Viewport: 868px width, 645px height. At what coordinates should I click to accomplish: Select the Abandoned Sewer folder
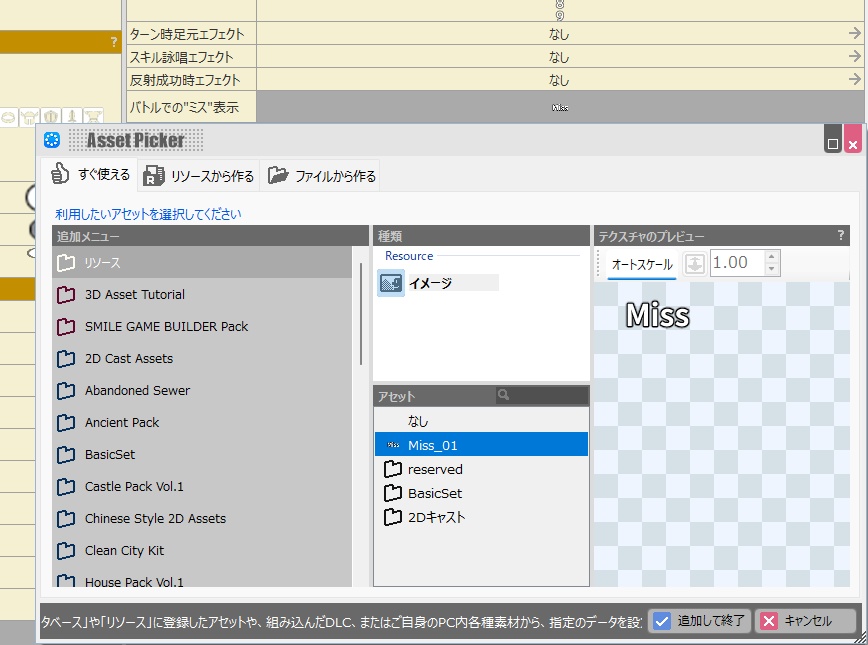202,390
